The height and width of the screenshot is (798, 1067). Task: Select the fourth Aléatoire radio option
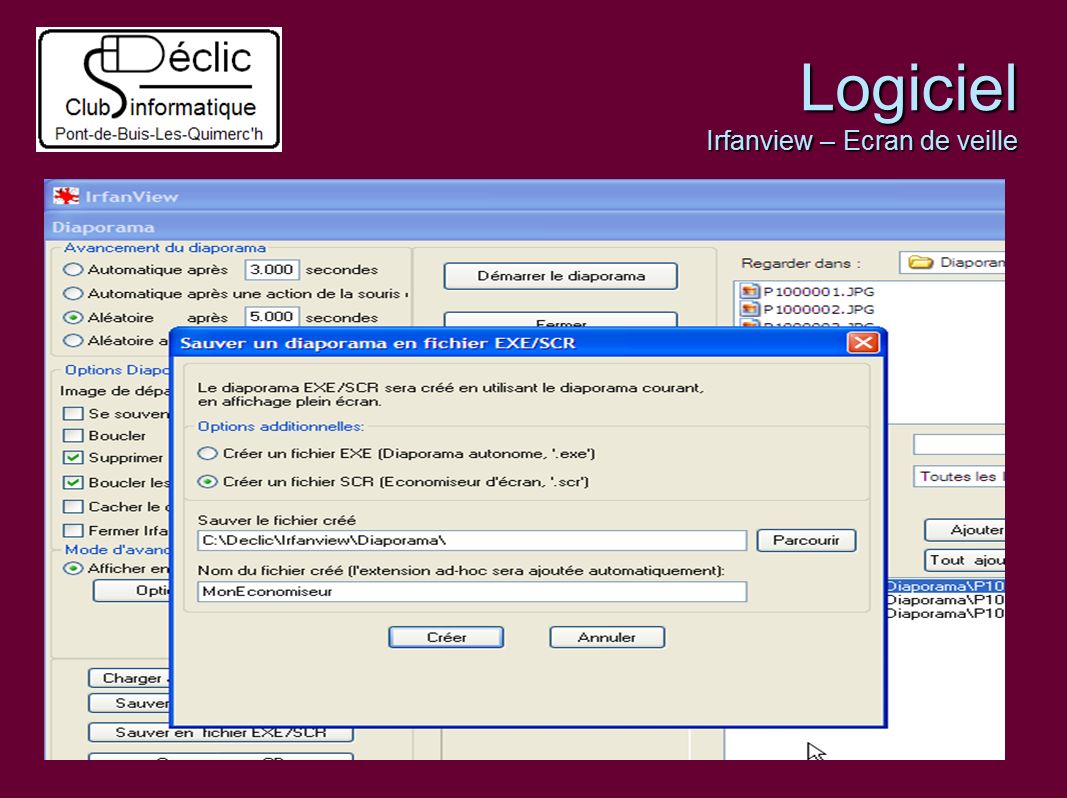point(73,340)
